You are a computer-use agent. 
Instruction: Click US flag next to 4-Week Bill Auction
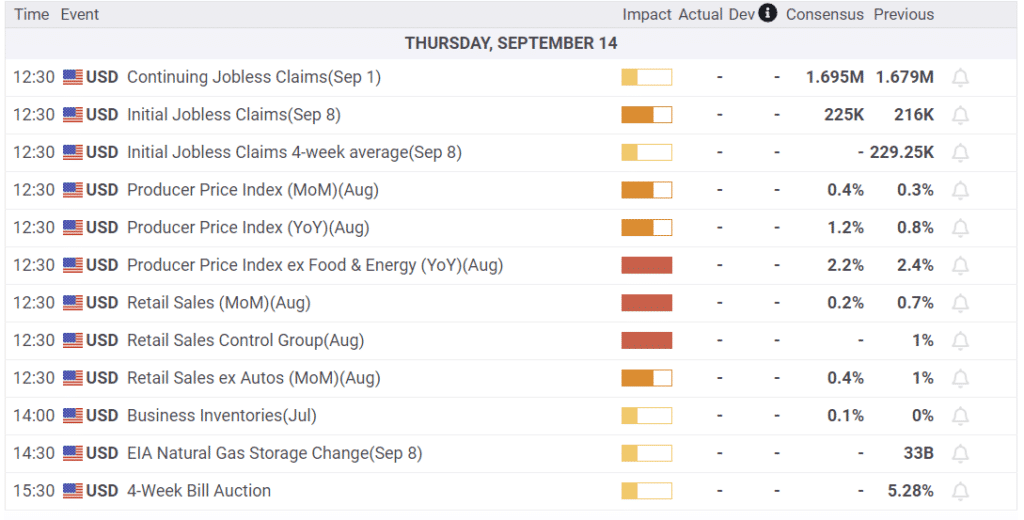click(73, 491)
